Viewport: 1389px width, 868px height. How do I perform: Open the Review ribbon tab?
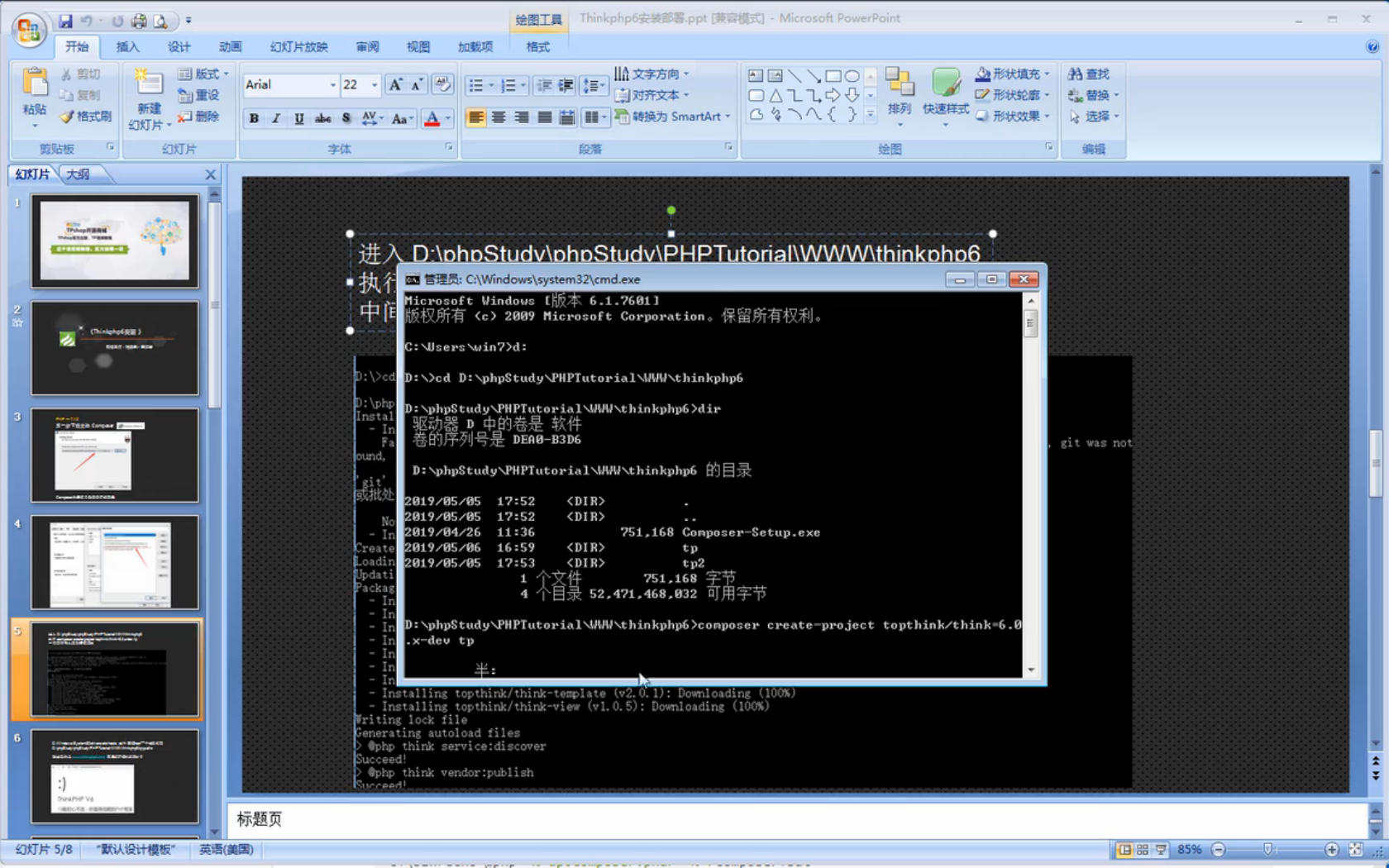(367, 47)
